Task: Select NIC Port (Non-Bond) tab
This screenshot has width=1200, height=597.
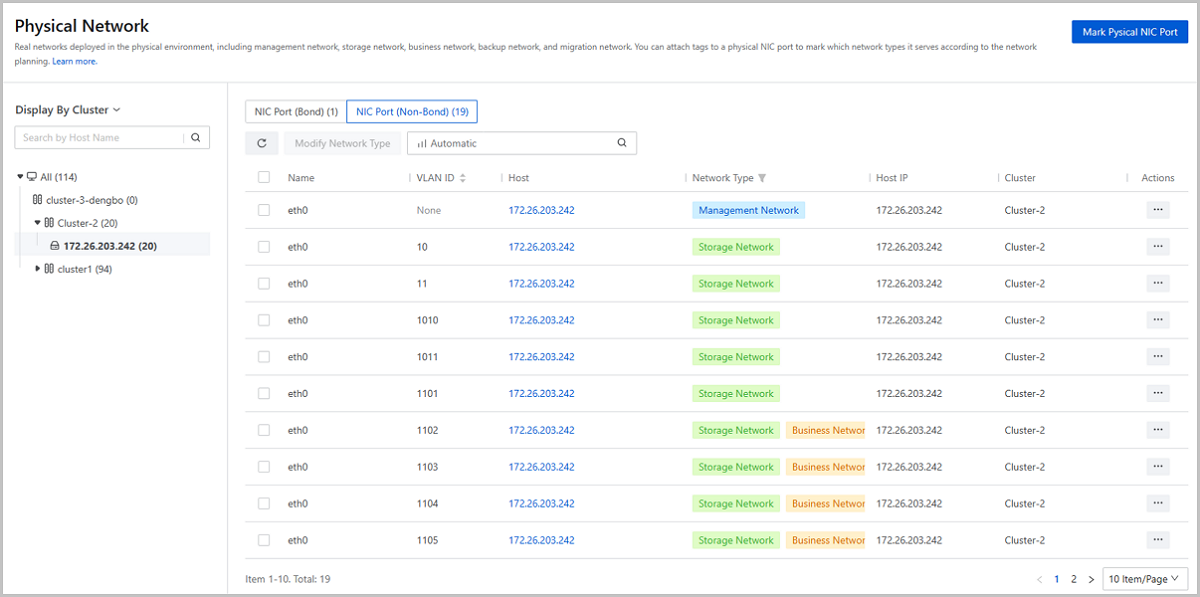Action: 412,111
